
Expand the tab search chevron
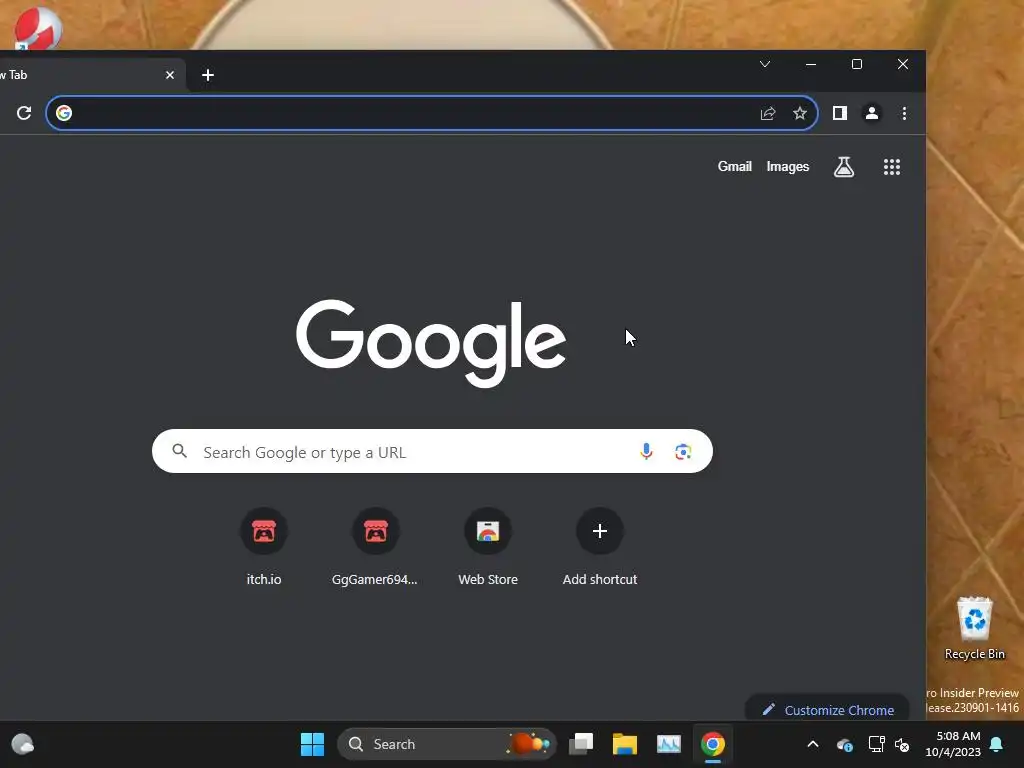(x=765, y=64)
